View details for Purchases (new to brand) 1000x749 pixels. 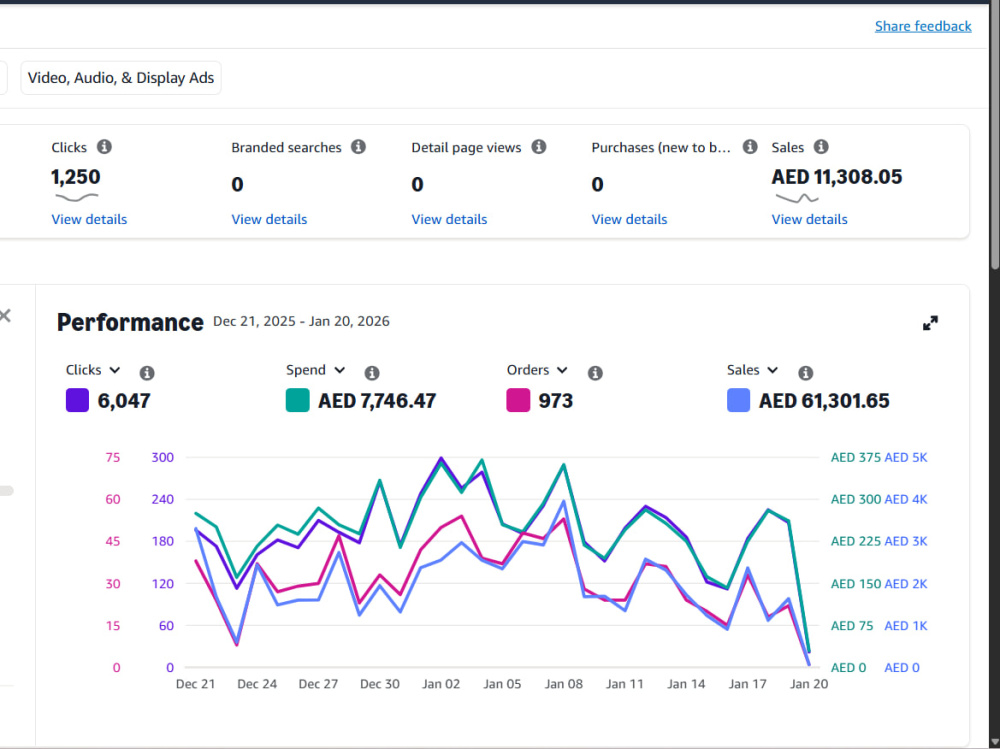[629, 219]
